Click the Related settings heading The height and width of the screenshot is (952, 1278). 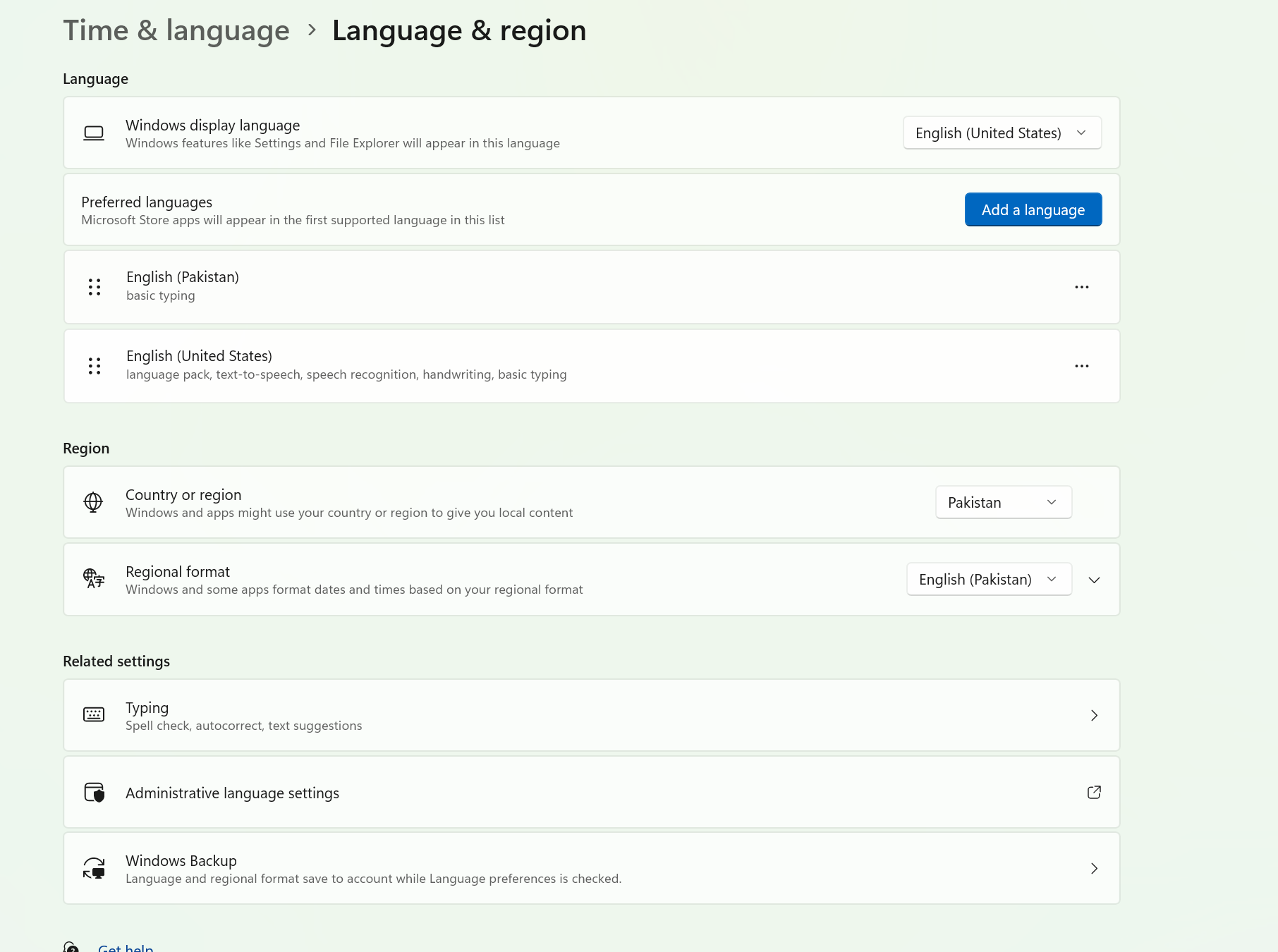pos(116,661)
